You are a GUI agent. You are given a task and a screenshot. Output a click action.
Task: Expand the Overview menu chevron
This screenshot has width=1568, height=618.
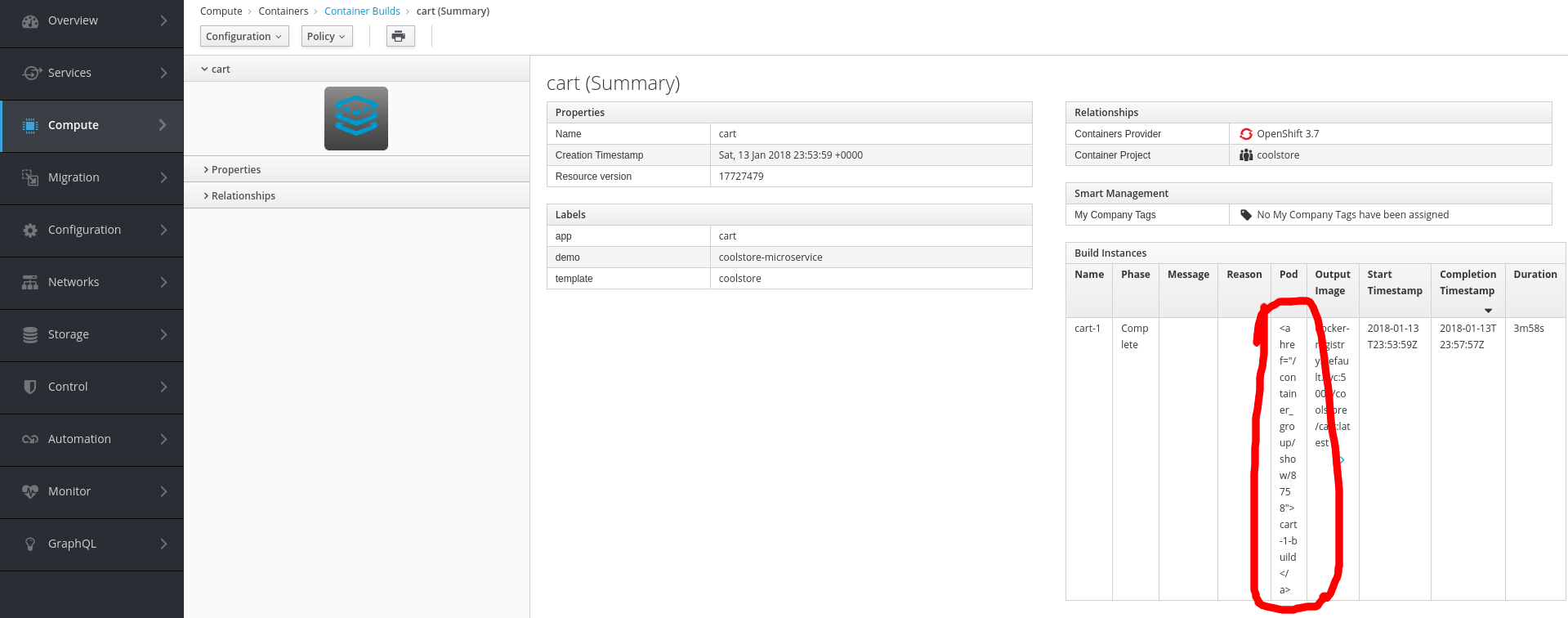(x=163, y=20)
